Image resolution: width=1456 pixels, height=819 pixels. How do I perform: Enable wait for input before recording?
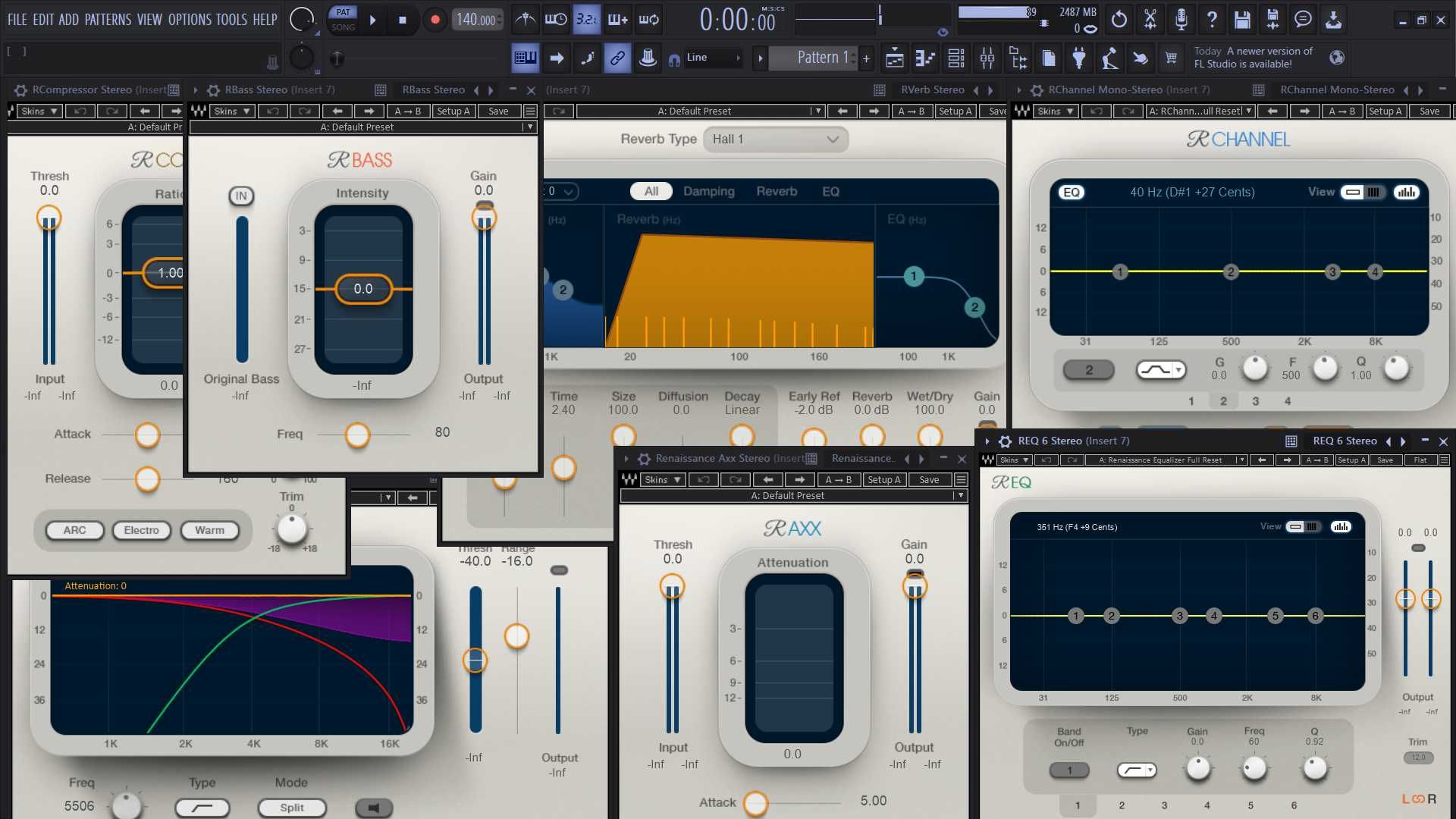(x=556, y=20)
